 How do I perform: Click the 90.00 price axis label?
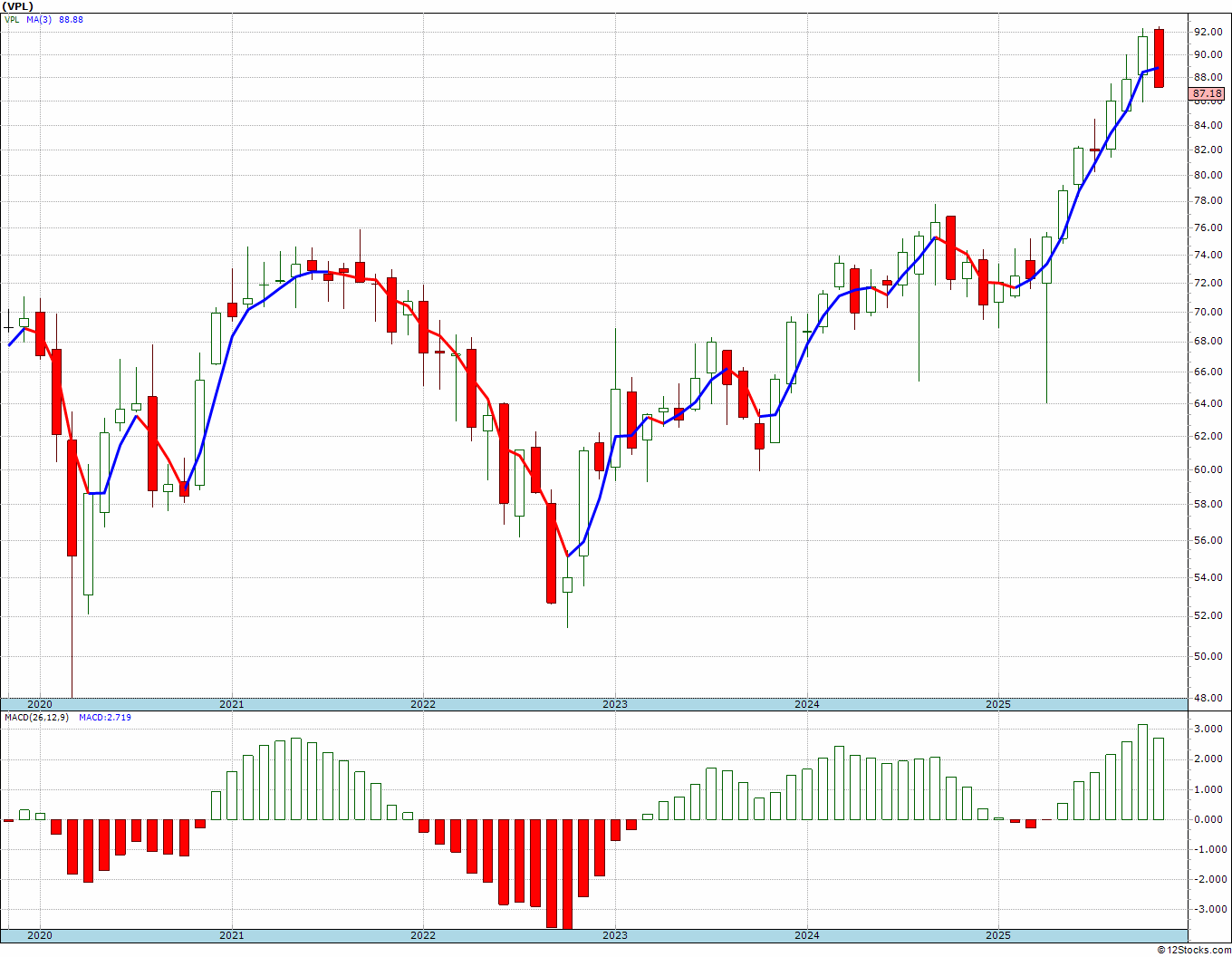point(1208,54)
